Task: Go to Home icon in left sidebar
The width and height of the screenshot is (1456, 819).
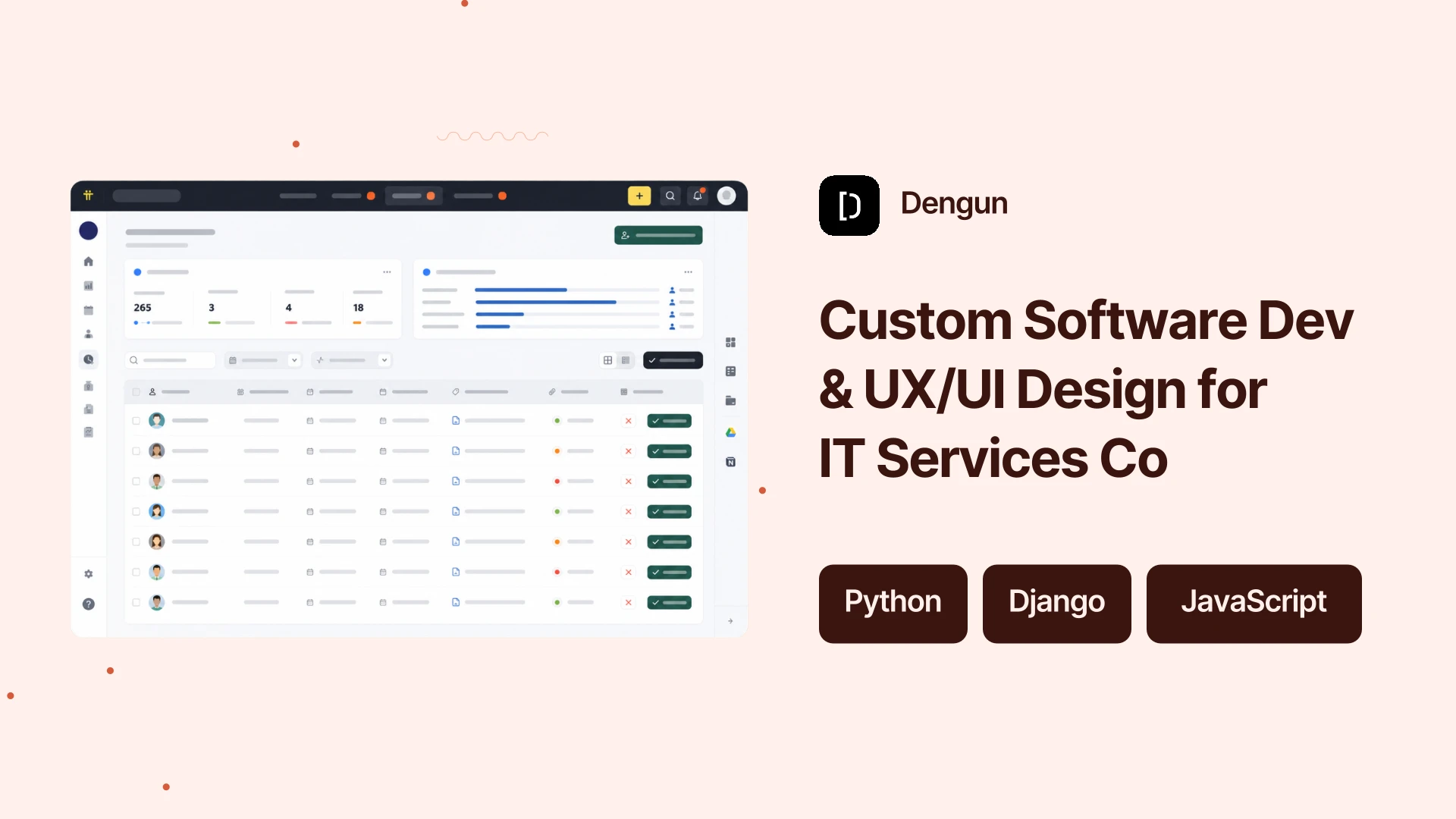Action: (x=89, y=262)
